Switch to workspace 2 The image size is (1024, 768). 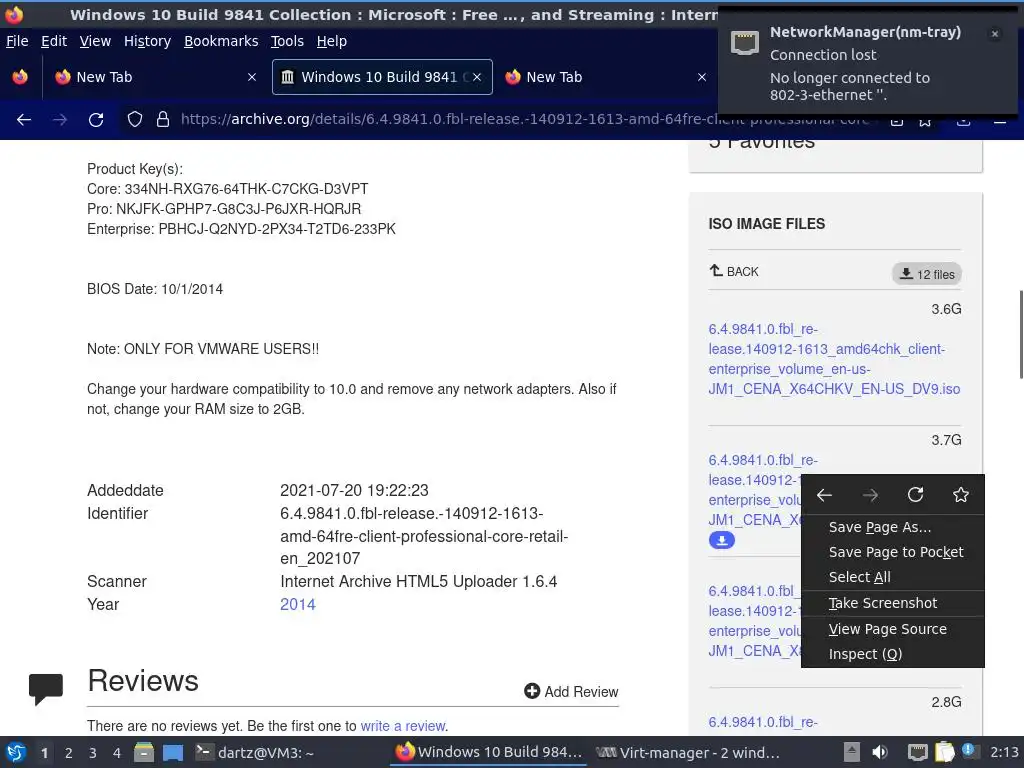[x=69, y=753]
